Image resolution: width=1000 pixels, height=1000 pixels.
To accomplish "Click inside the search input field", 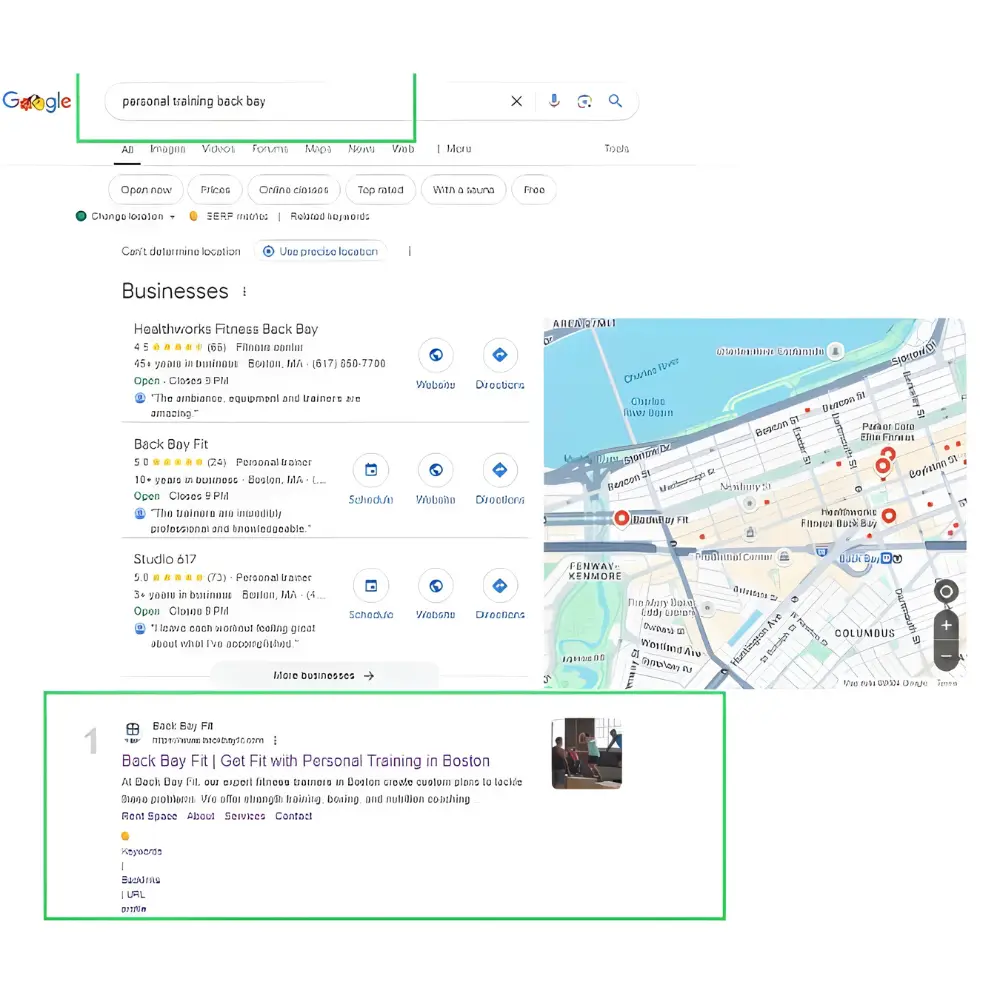I will 300,101.
